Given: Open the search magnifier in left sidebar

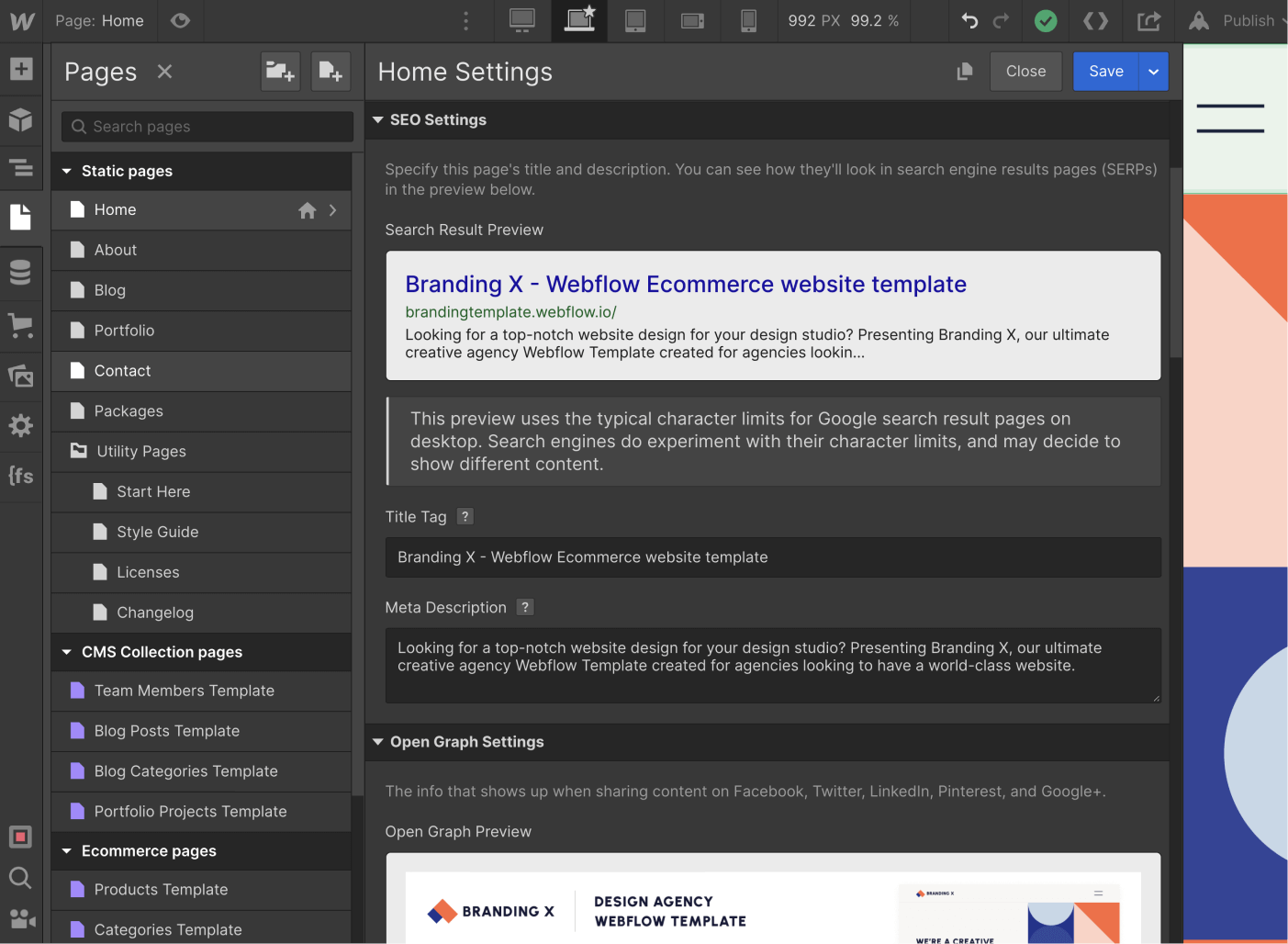Looking at the screenshot, I should 20,878.
